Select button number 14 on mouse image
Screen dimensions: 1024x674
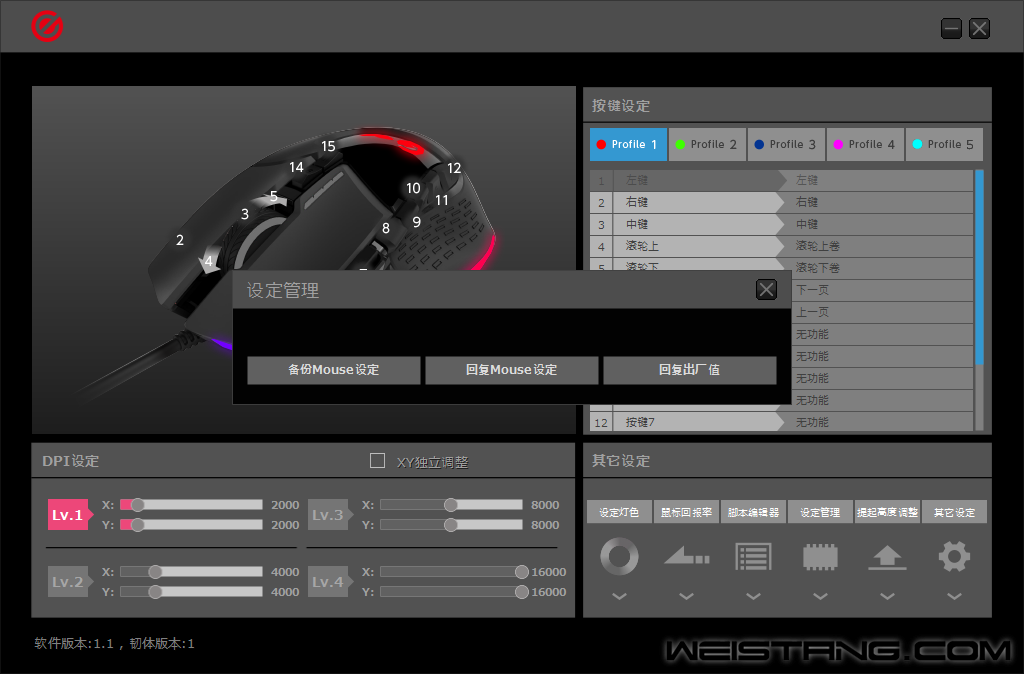[296, 167]
